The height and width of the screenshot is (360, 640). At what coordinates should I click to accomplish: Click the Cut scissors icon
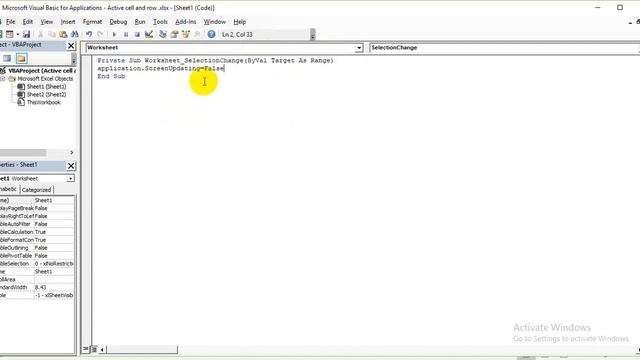[x=40, y=35]
